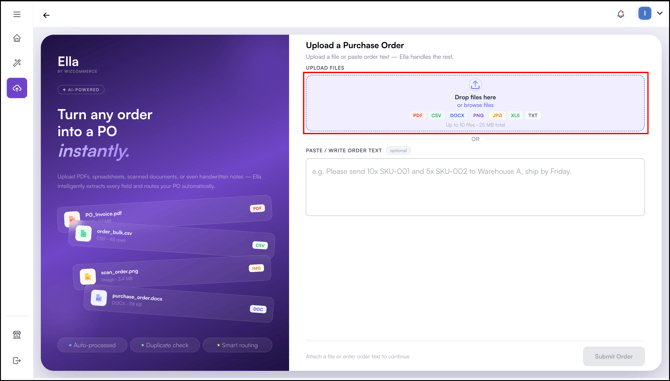Click the user avatar icon
The height and width of the screenshot is (381, 670).
click(x=644, y=14)
